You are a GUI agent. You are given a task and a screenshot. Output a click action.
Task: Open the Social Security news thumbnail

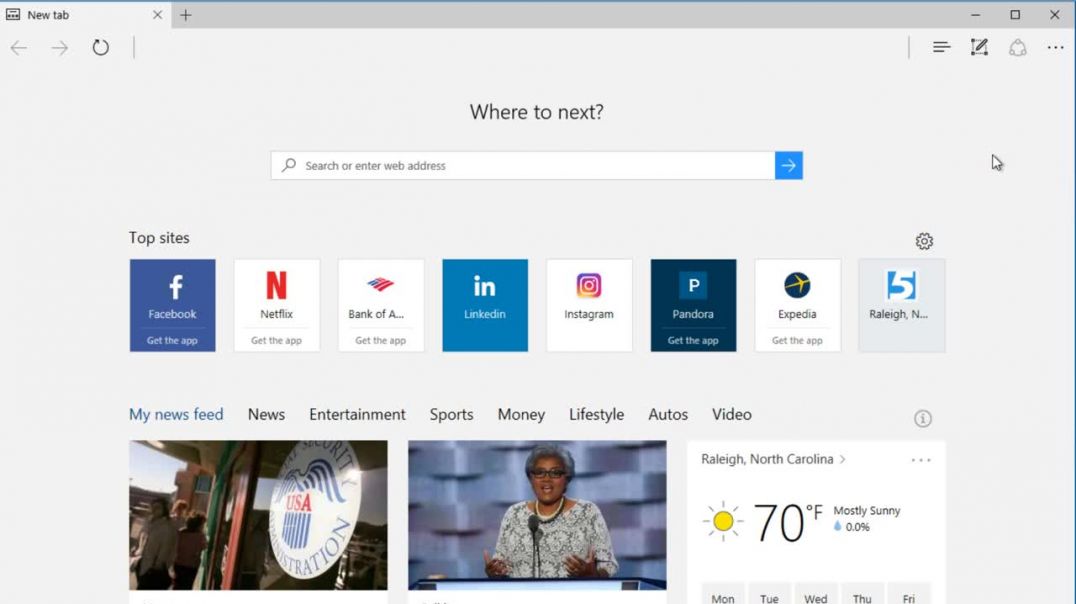pos(258,515)
